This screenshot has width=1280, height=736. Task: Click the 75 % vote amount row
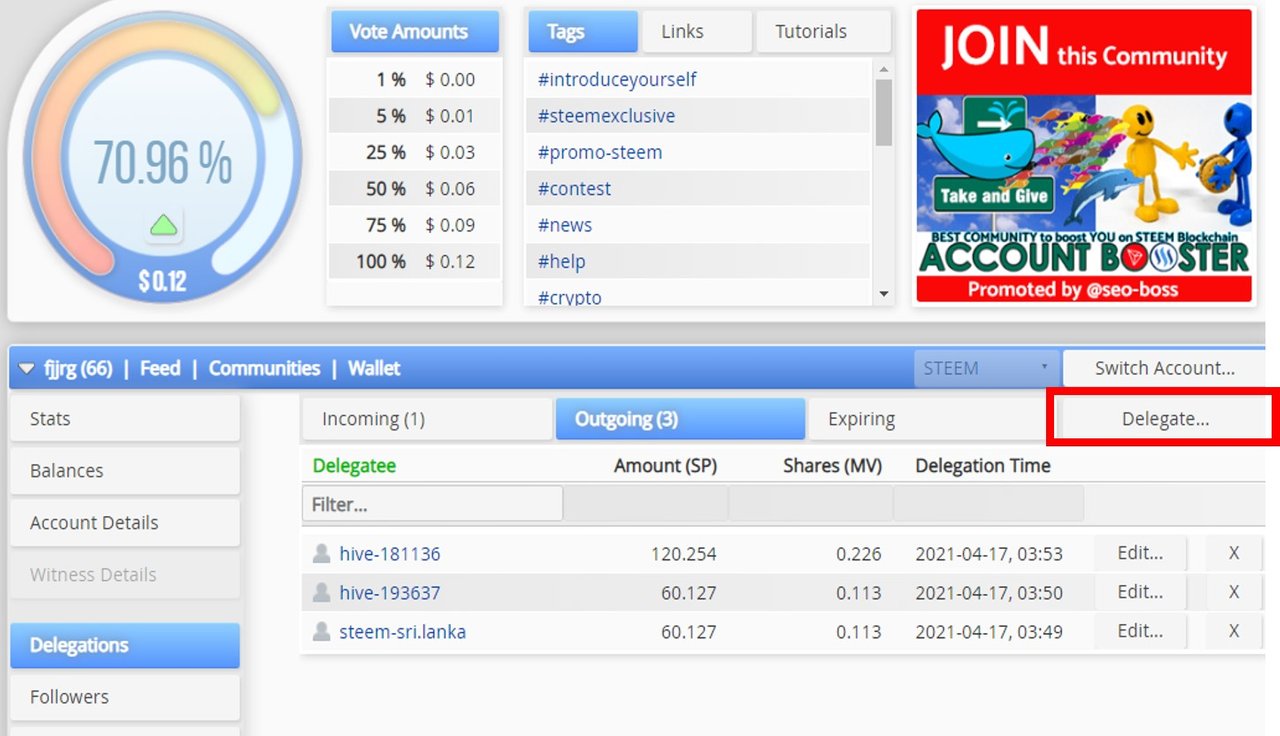click(415, 225)
